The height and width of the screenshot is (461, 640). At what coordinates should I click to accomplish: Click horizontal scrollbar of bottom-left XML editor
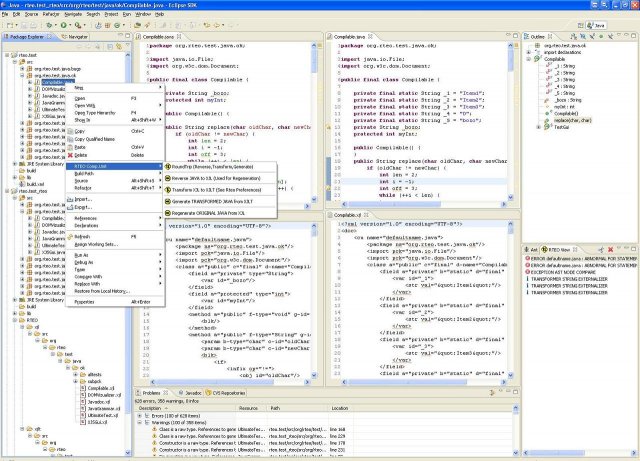click(230, 382)
